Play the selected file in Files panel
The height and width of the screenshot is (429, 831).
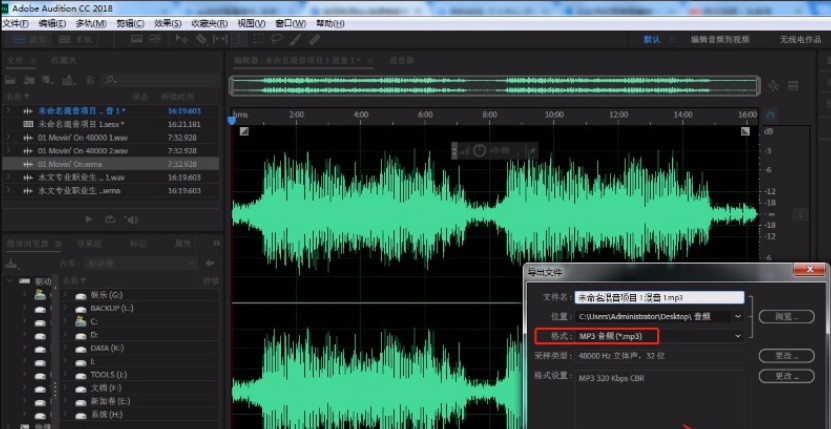click(x=89, y=219)
